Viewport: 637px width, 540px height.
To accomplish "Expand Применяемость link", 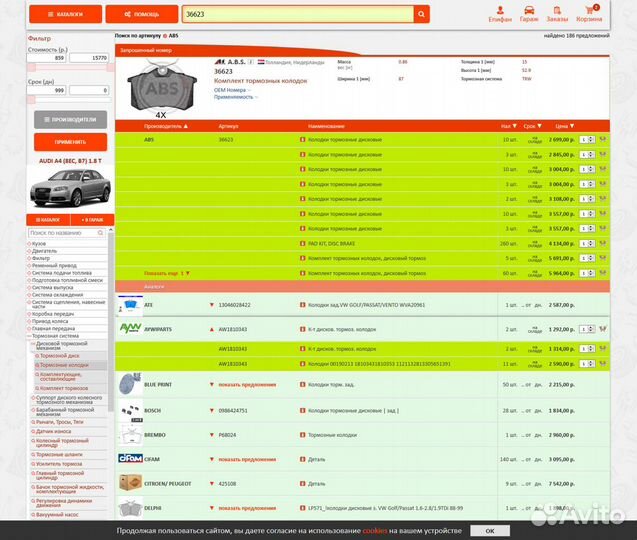I will click(236, 97).
